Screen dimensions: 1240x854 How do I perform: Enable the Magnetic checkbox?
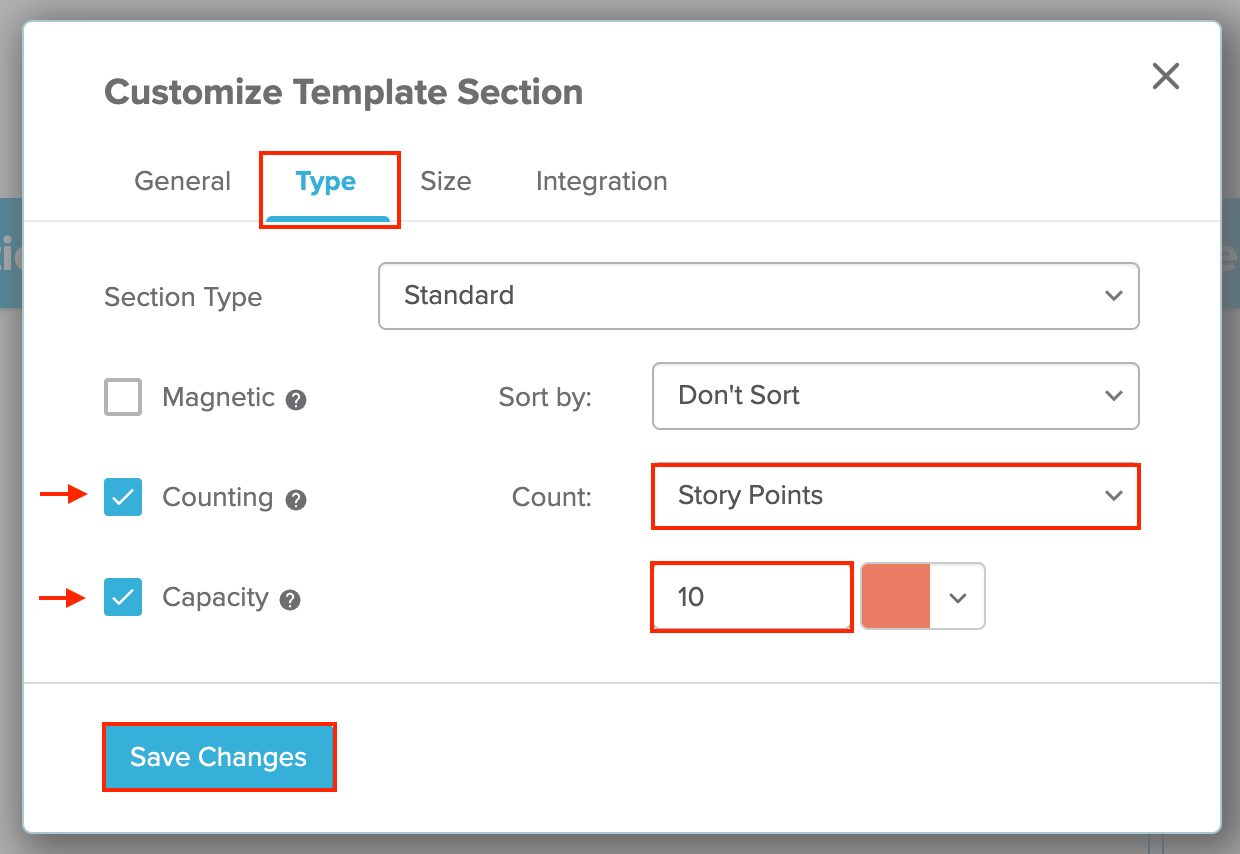pyautogui.click(x=123, y=397)
